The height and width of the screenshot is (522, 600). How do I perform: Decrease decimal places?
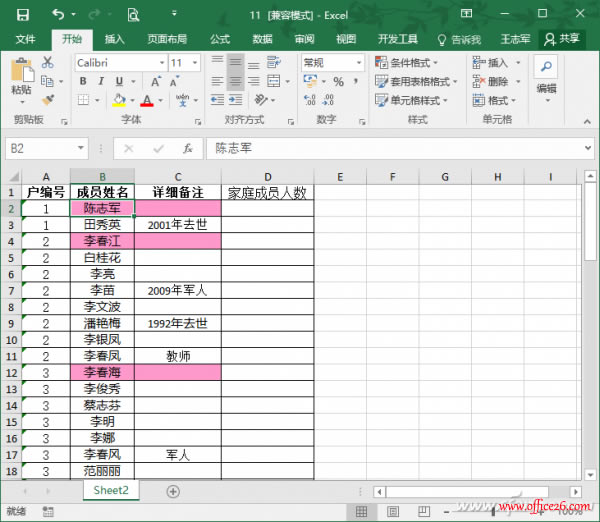(x=328, y=100)
